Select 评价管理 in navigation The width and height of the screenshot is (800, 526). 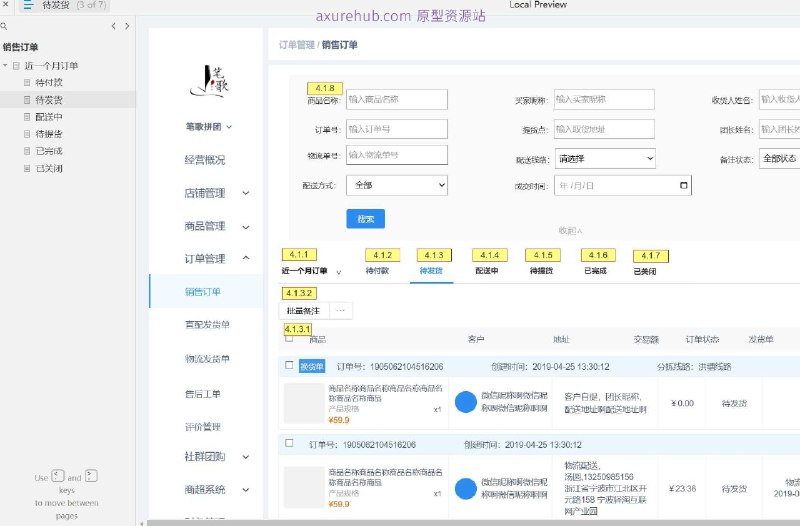203,427
